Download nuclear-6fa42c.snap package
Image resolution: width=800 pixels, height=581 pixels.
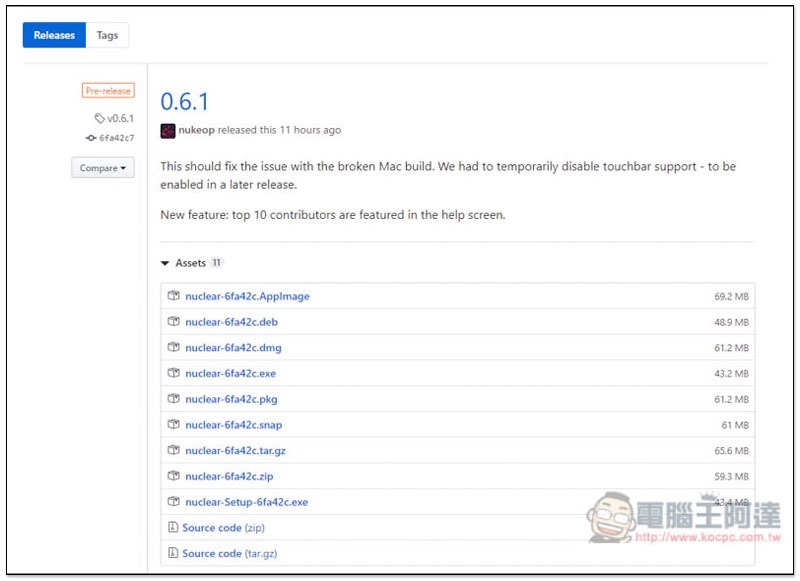(x=233, y=425)
